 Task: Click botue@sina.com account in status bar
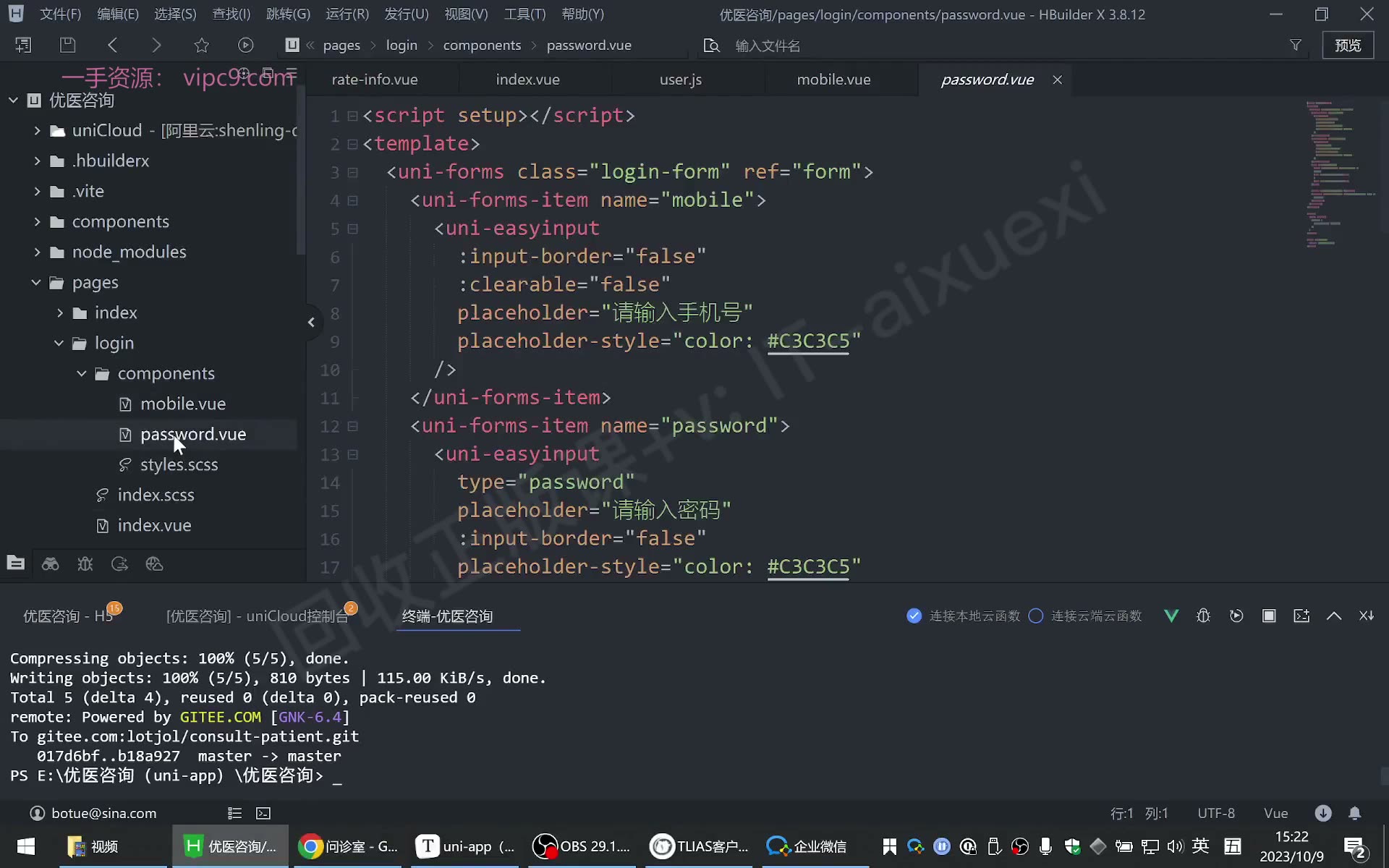pyautogui.click(x=93, y=813)
